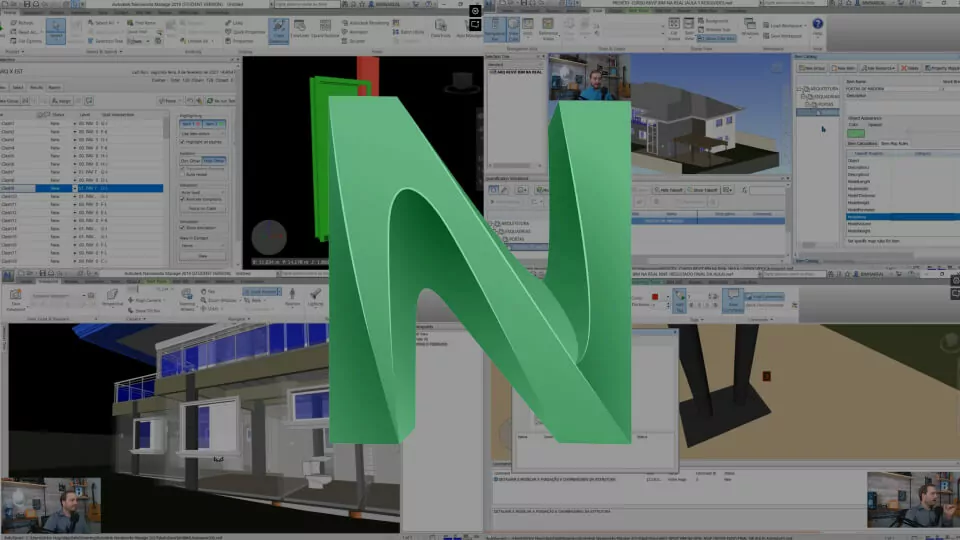
Task: Click Re-run Test in Clash Detective
Action: coord(220,101)
